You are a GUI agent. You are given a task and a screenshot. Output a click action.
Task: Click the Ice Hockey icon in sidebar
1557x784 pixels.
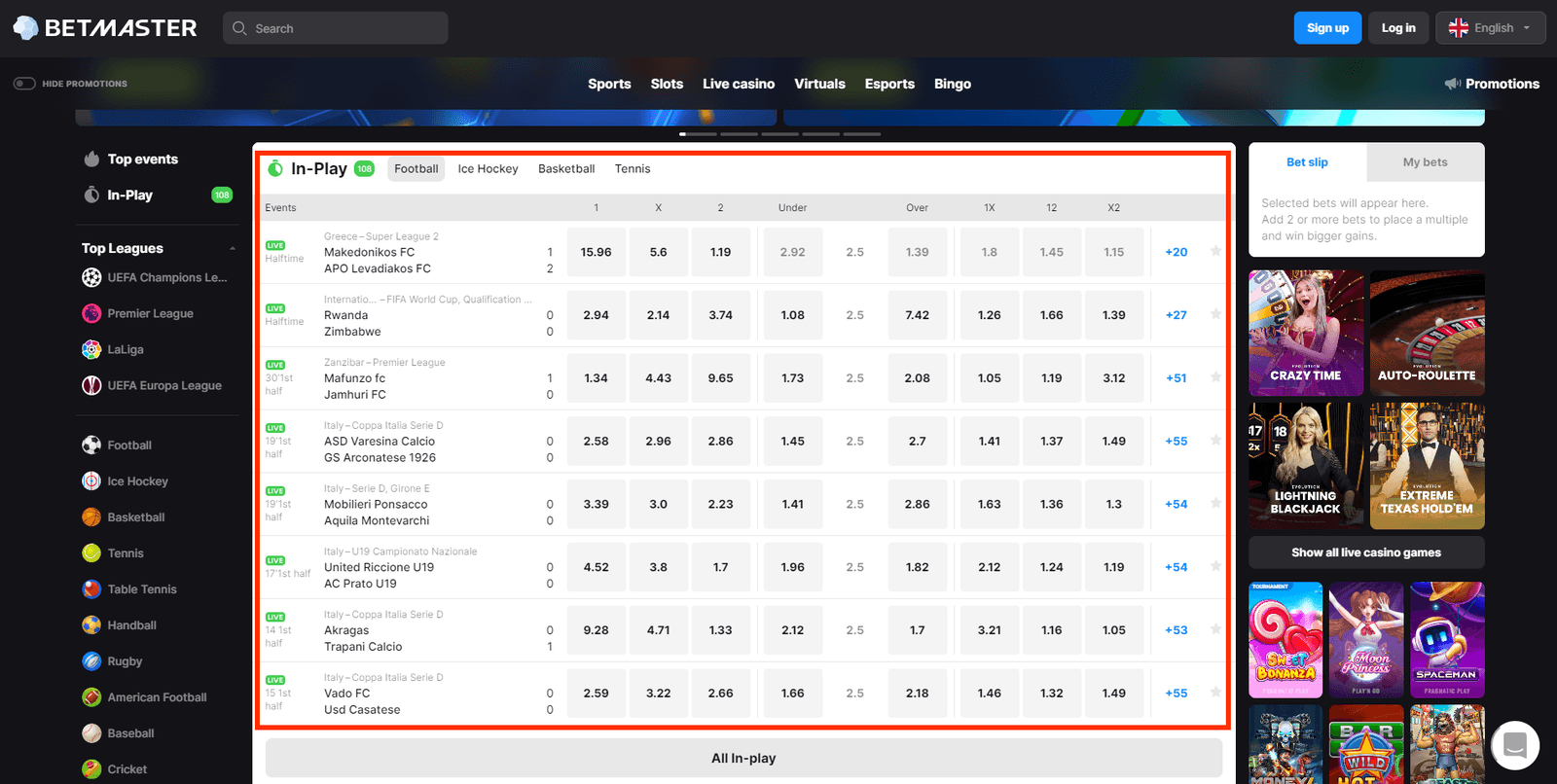(91, 481)
